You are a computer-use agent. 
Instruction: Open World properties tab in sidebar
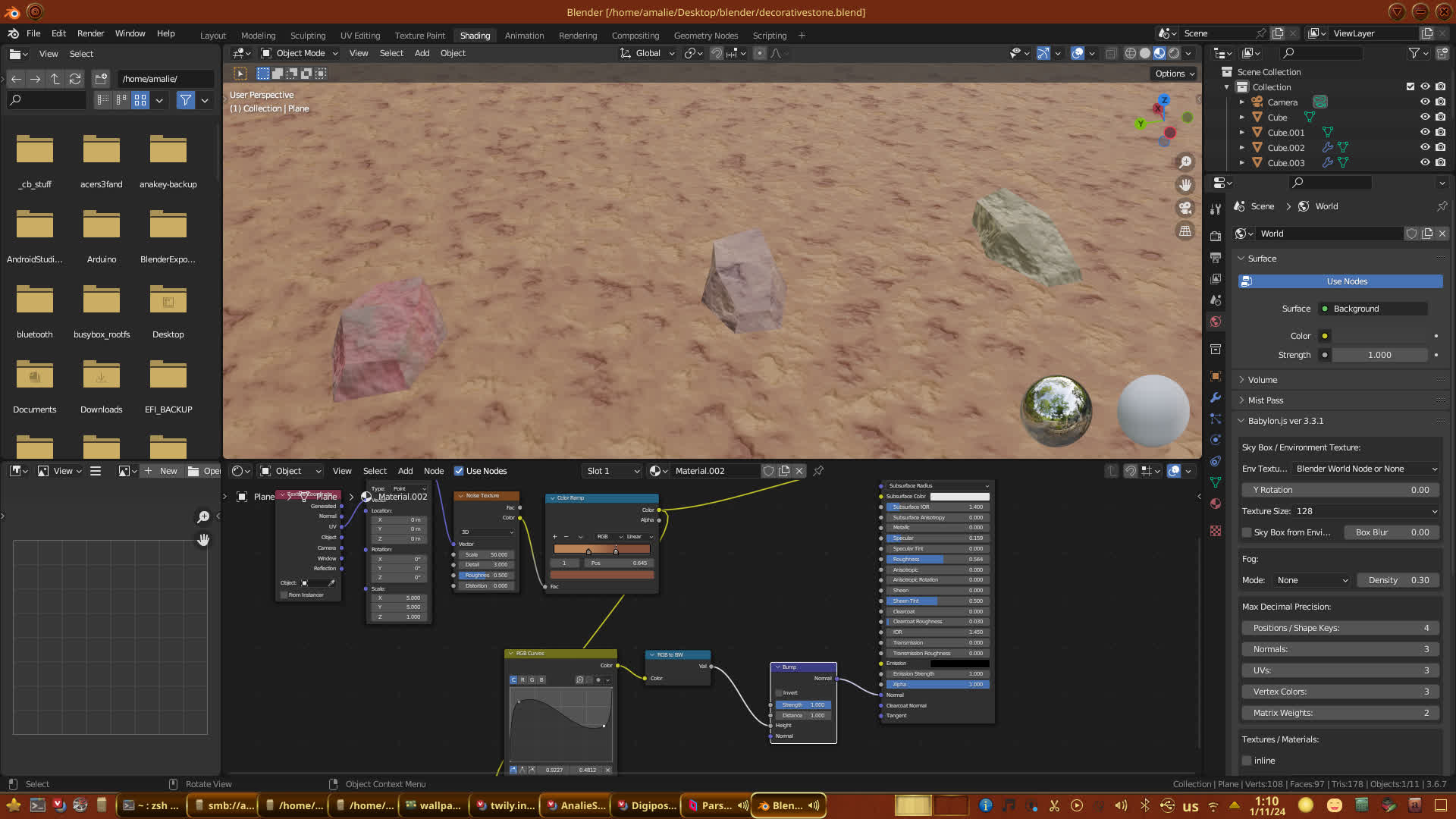pos(1216,322)
